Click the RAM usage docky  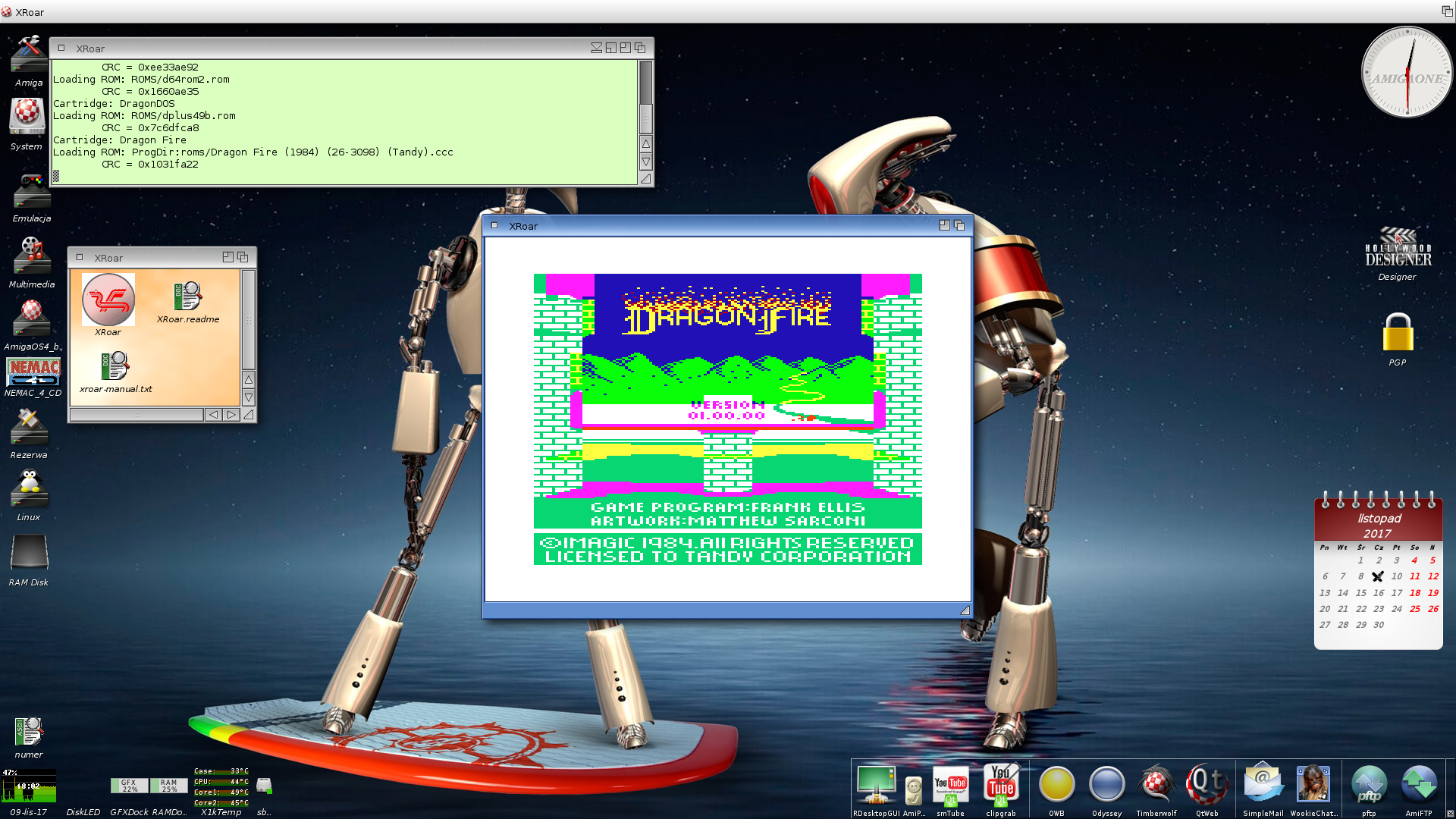point(169,786)
